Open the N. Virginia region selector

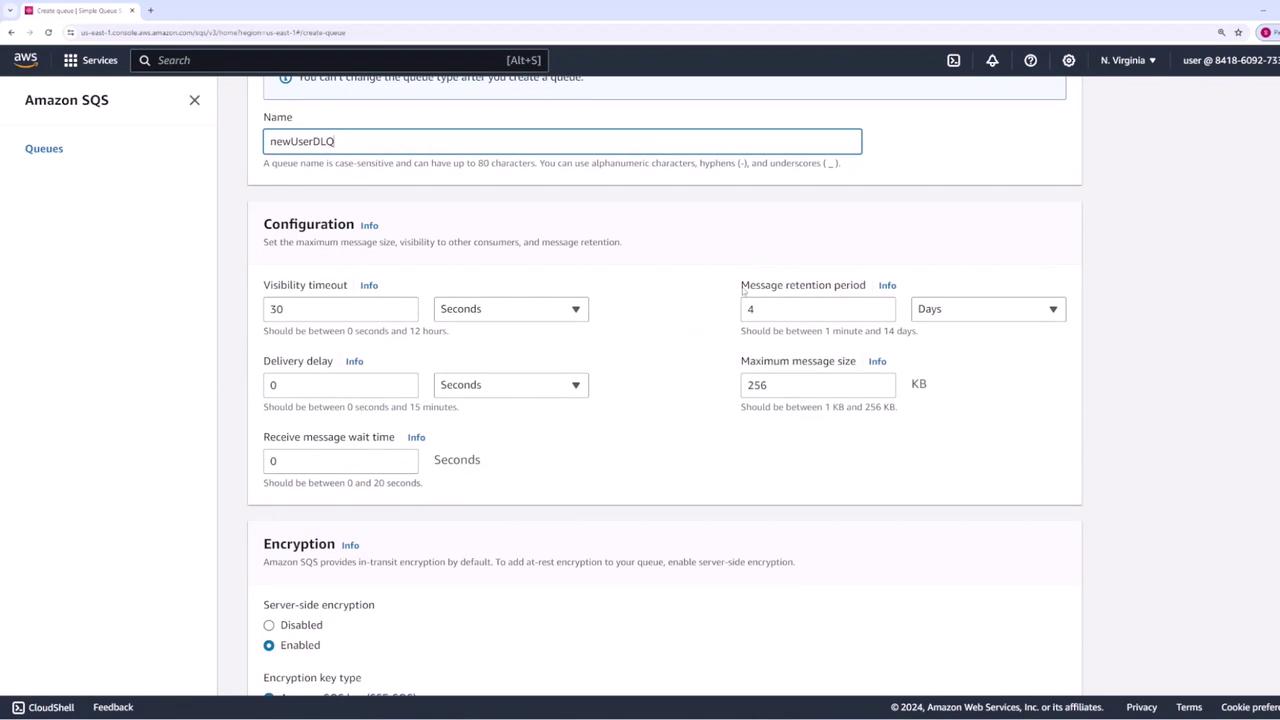1128,60
